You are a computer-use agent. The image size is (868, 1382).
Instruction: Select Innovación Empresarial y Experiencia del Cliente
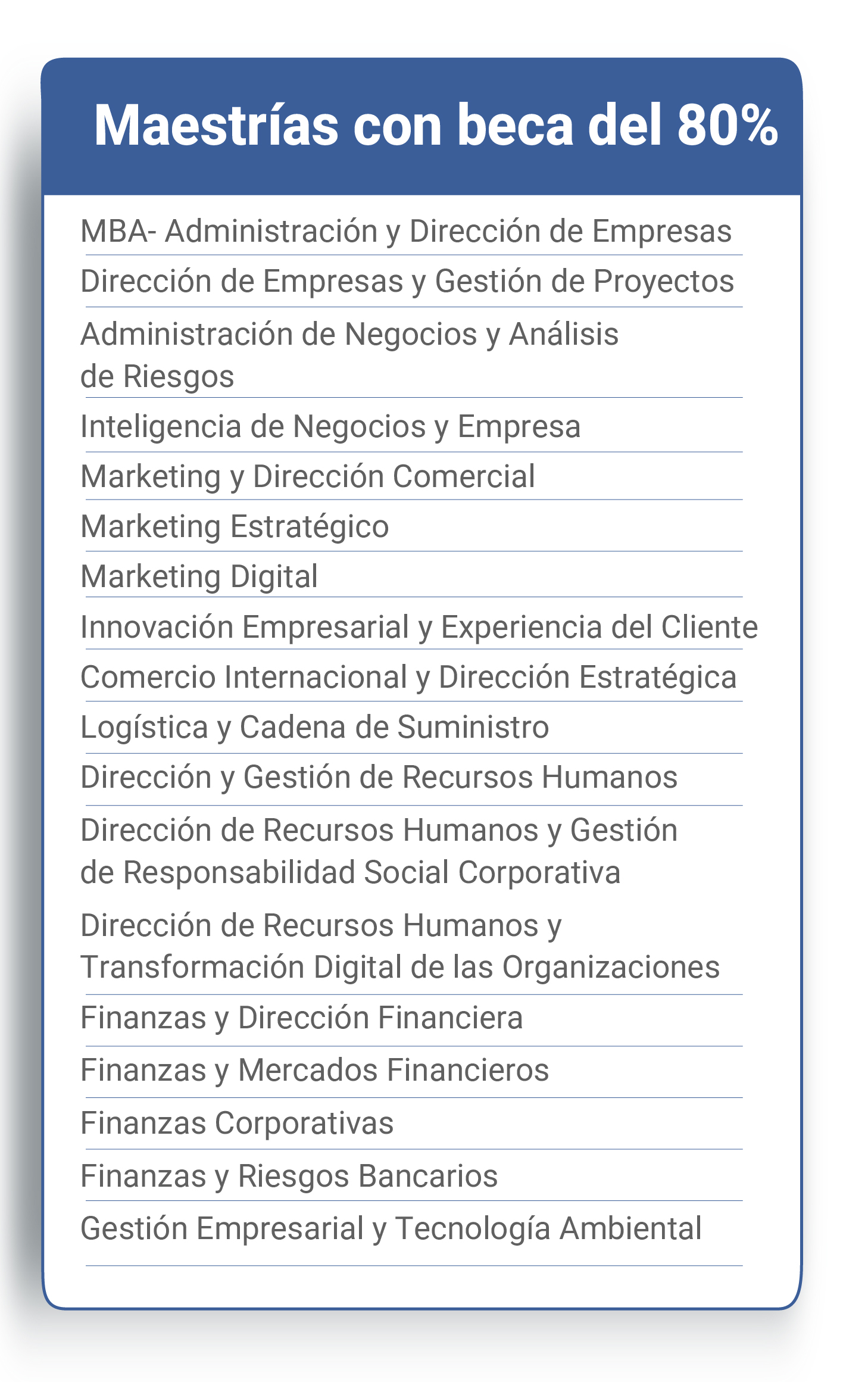[x=419, y=627]
